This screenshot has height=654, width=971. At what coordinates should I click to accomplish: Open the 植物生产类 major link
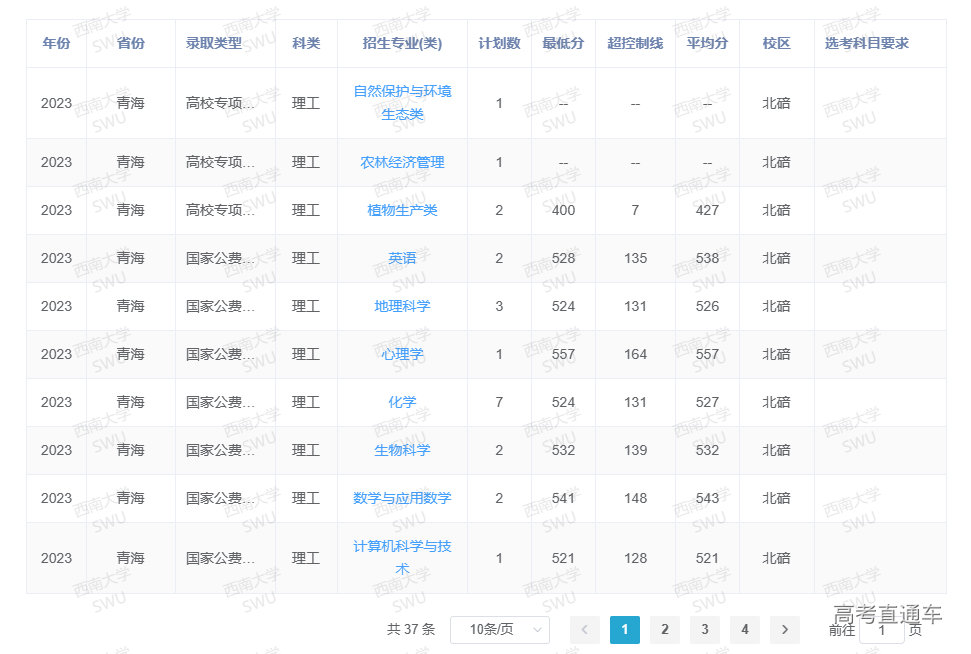tap(401, 210)
